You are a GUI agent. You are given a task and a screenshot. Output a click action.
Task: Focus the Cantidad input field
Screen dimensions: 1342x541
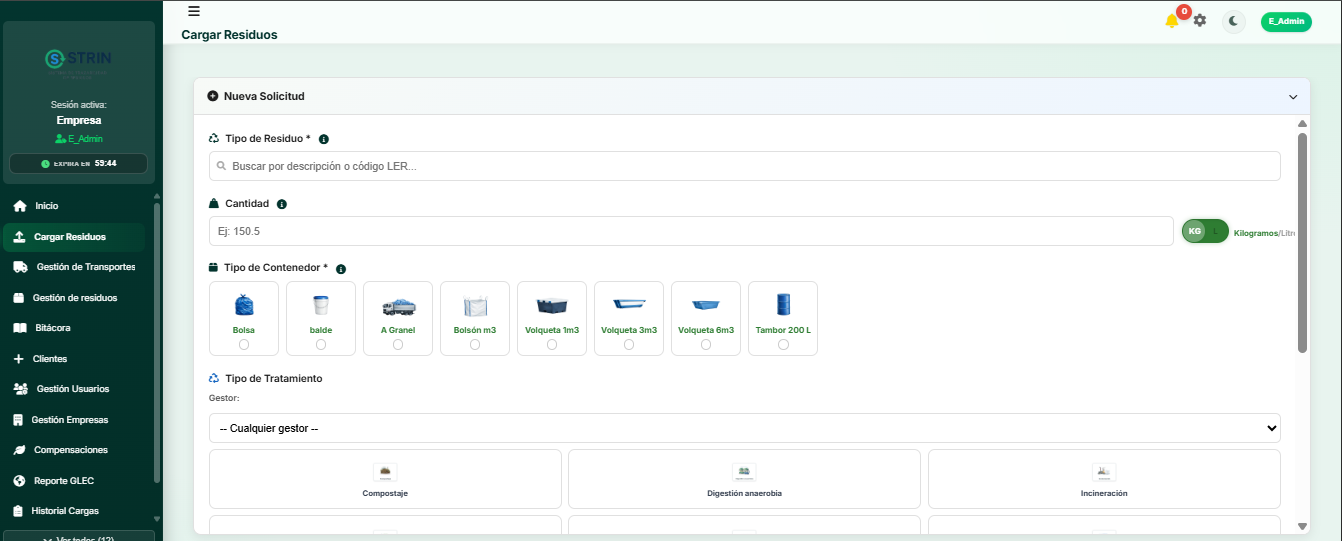691,231
